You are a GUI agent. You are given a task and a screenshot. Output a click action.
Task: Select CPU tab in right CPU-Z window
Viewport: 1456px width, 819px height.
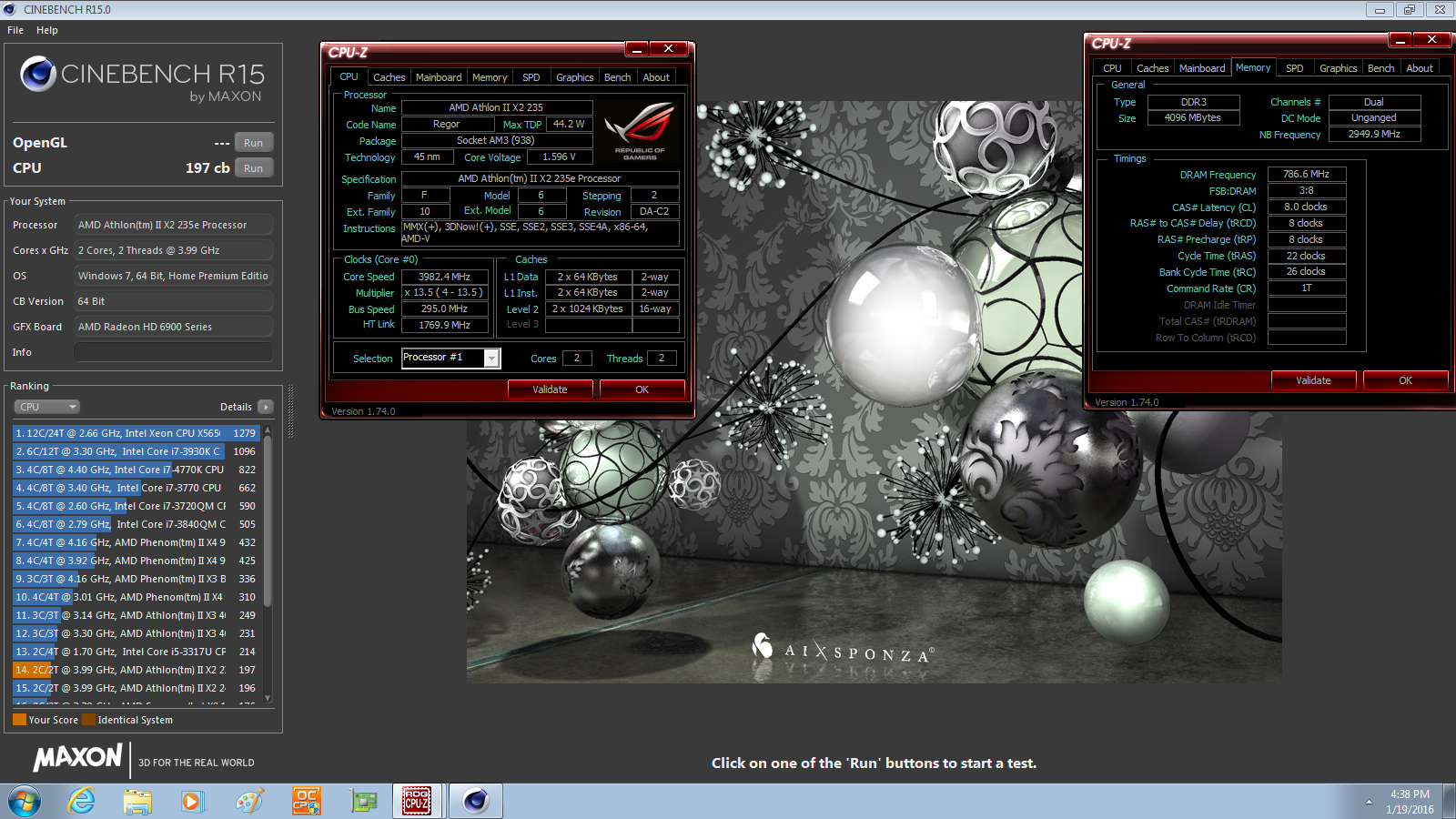click(x=1113, y=68)
